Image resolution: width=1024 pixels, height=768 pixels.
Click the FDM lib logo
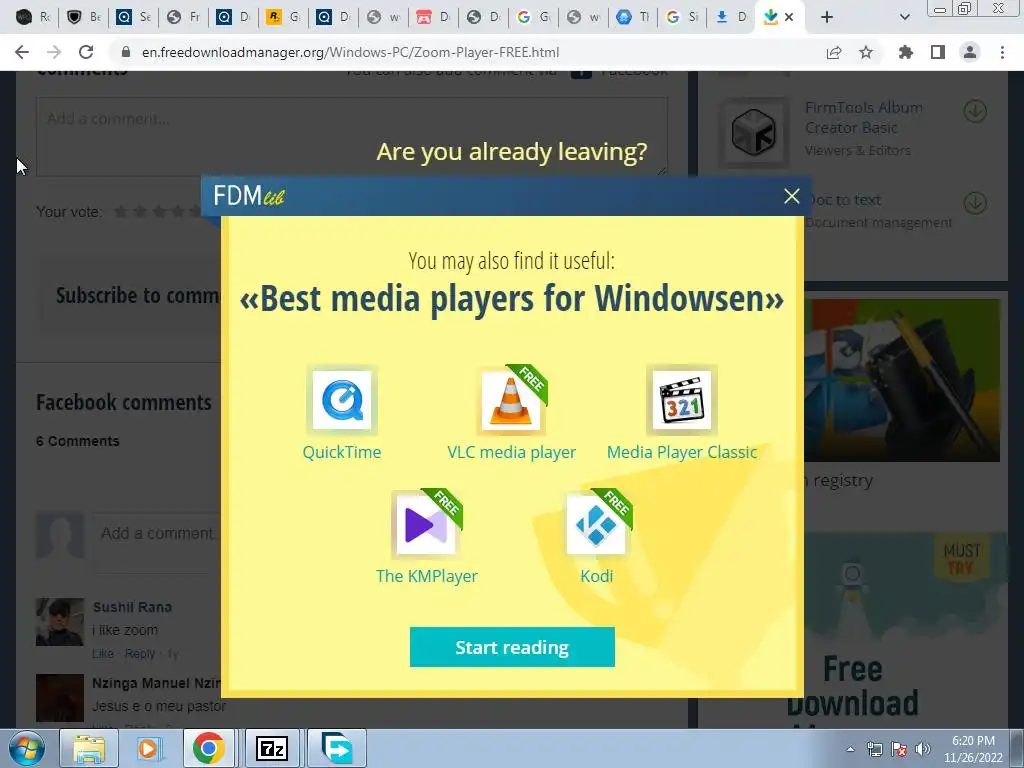click(x=249, y=196)
